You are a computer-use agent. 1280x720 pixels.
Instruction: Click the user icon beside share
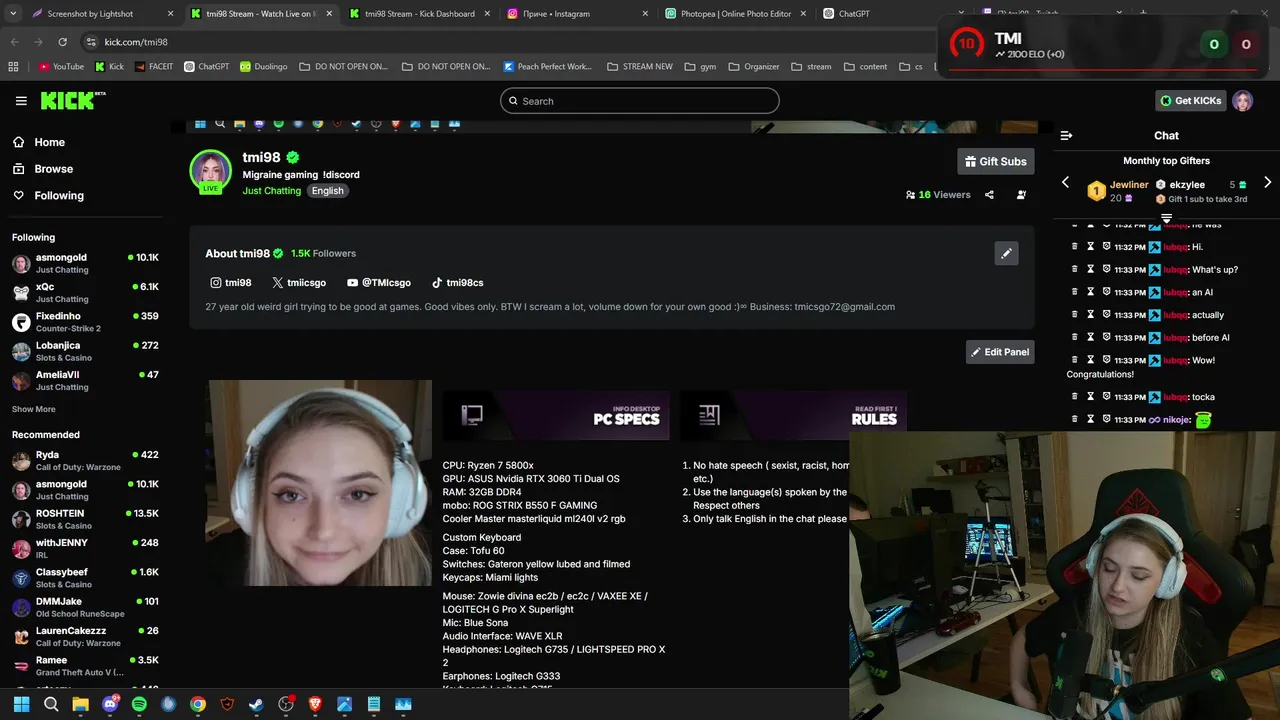coord(1021,195)
